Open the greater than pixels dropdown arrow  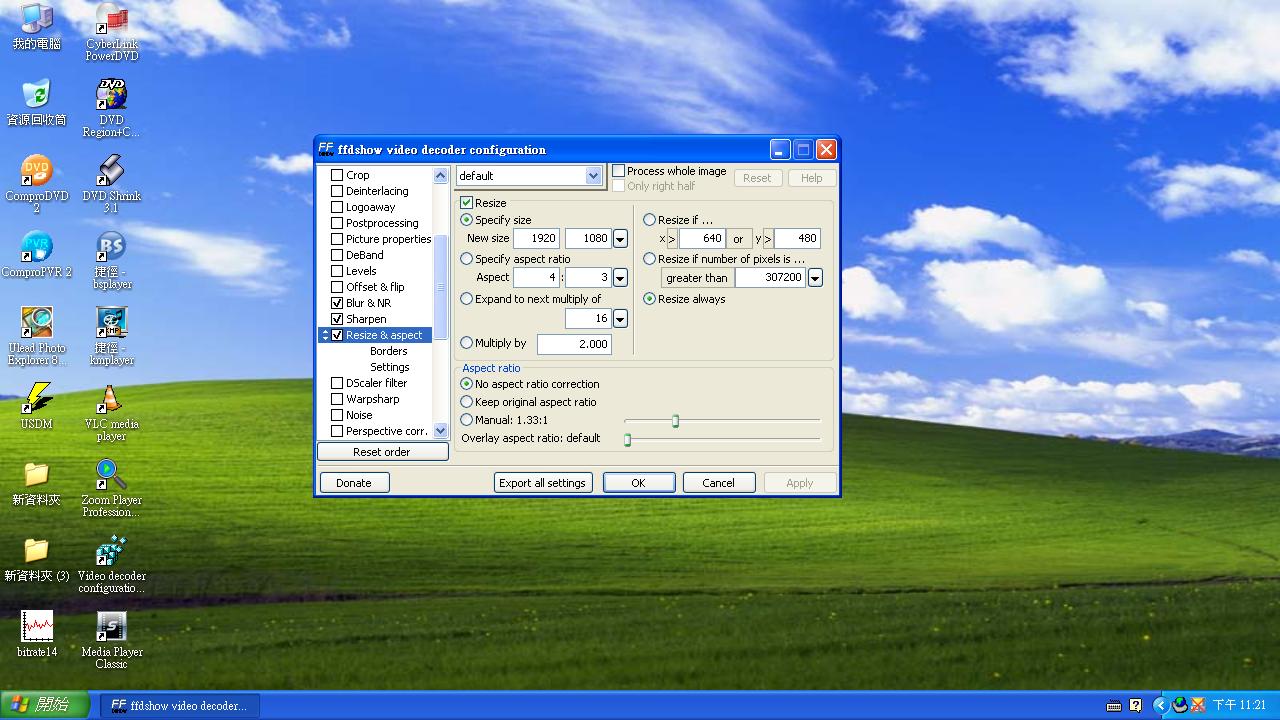point(815,278)
